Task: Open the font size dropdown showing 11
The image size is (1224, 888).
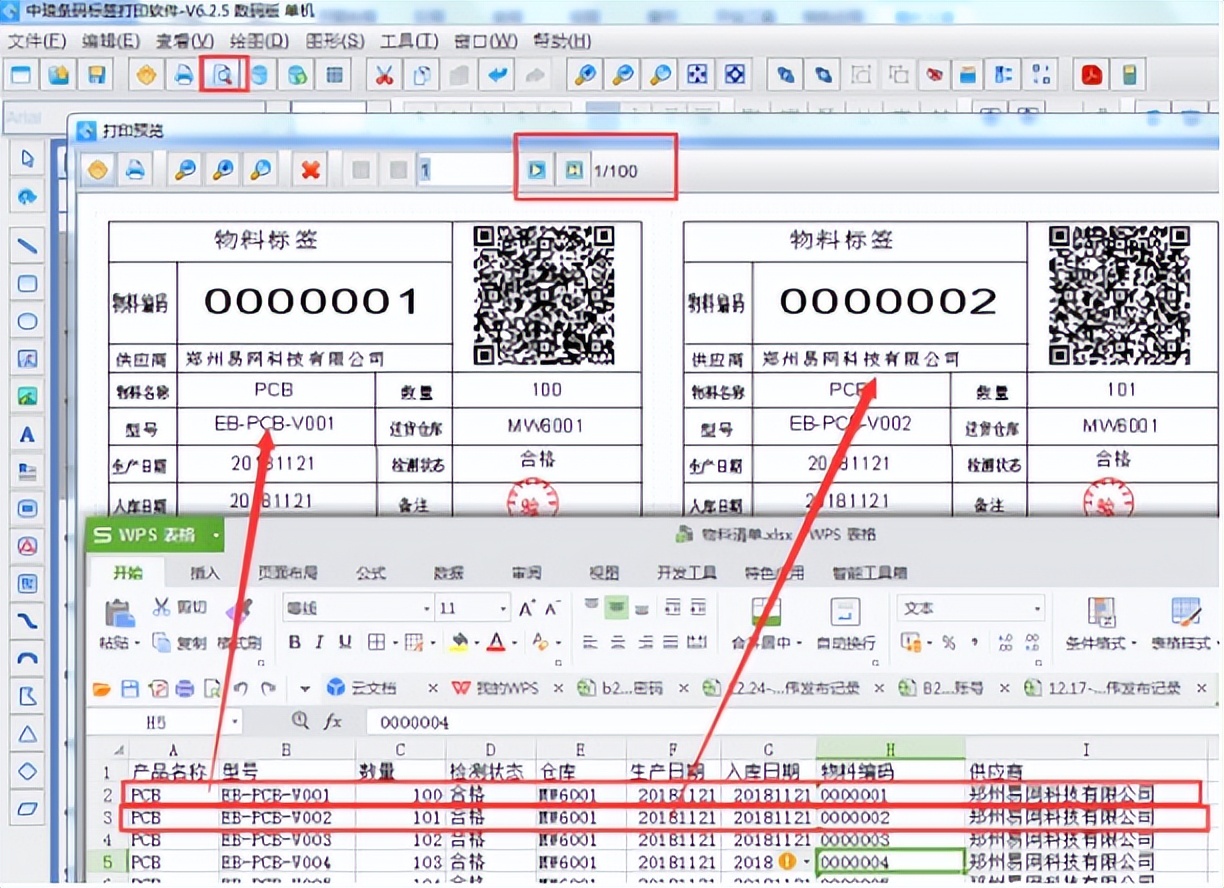Action: tap(502, 608)
